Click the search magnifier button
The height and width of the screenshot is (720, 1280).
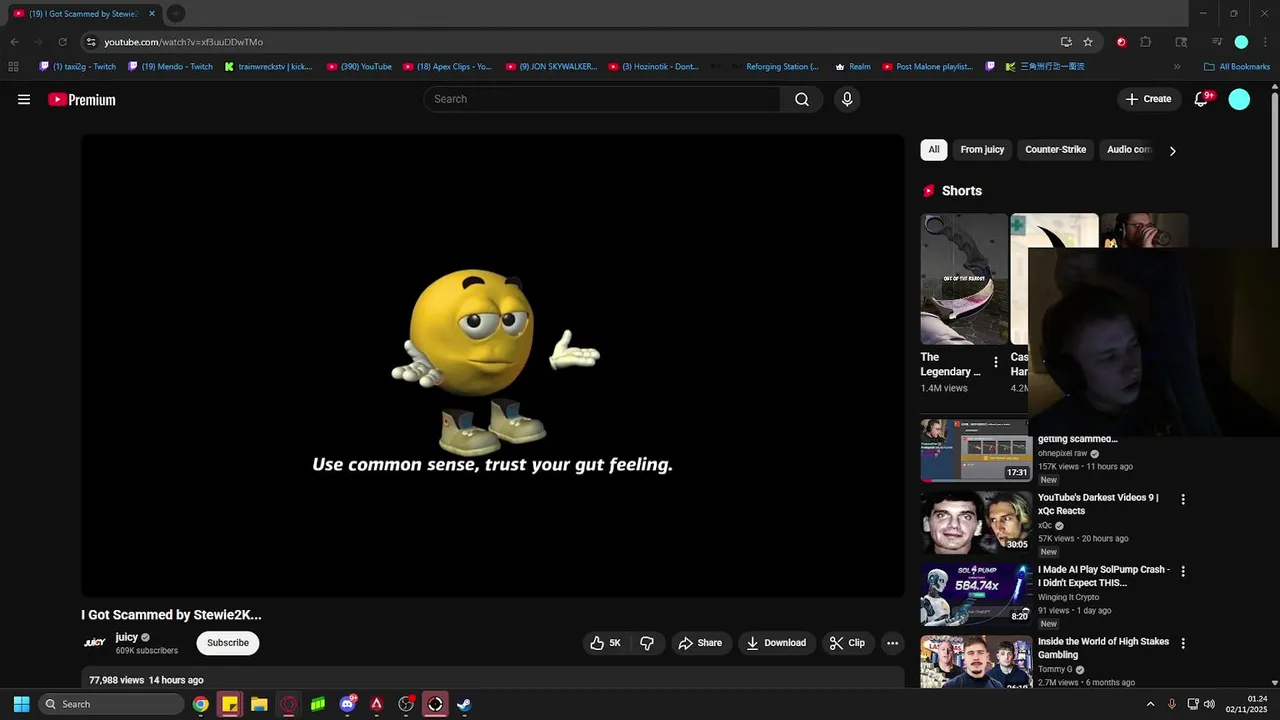(802, 99)
